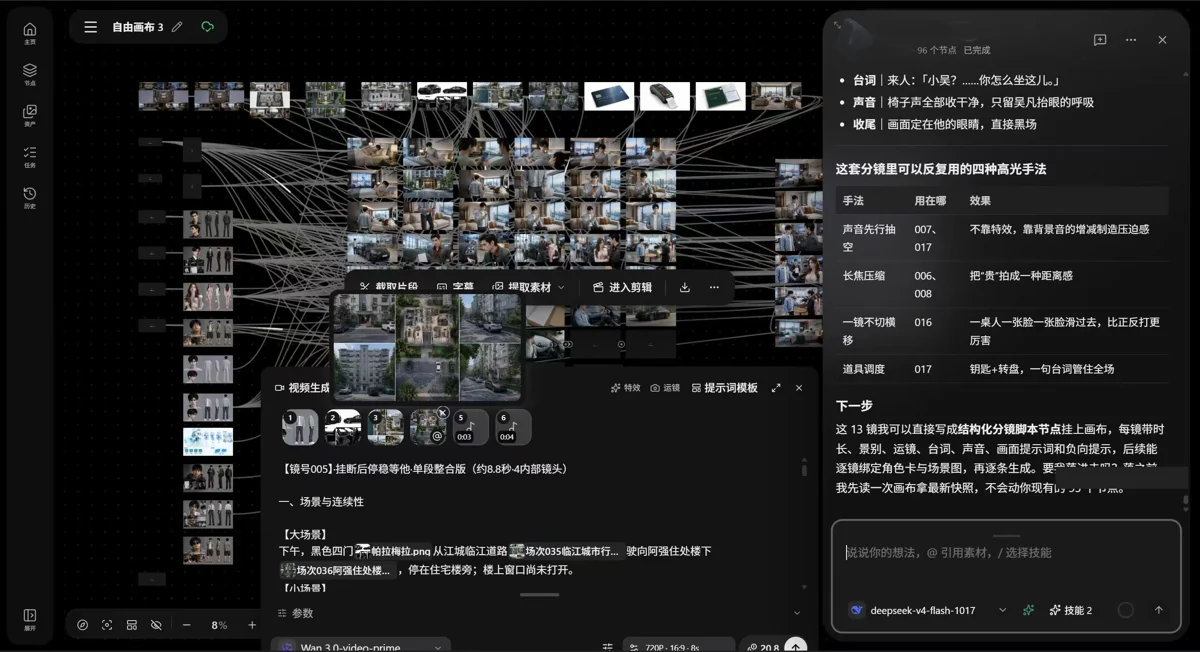Click the new chat icon in chat panel header

tap(1100, 40)
